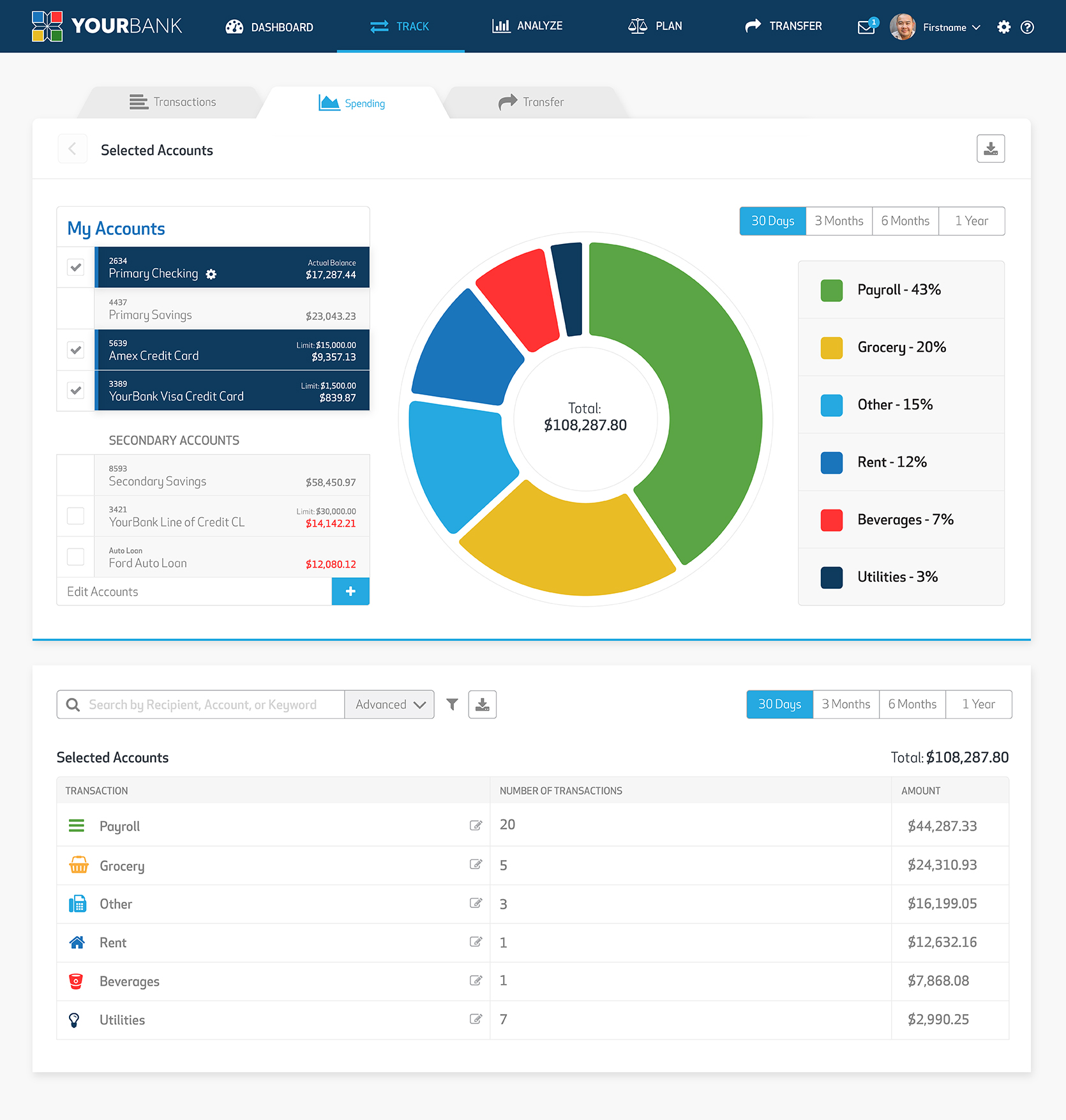
Task: Download the transactions list
Action: tap(483, 704)
